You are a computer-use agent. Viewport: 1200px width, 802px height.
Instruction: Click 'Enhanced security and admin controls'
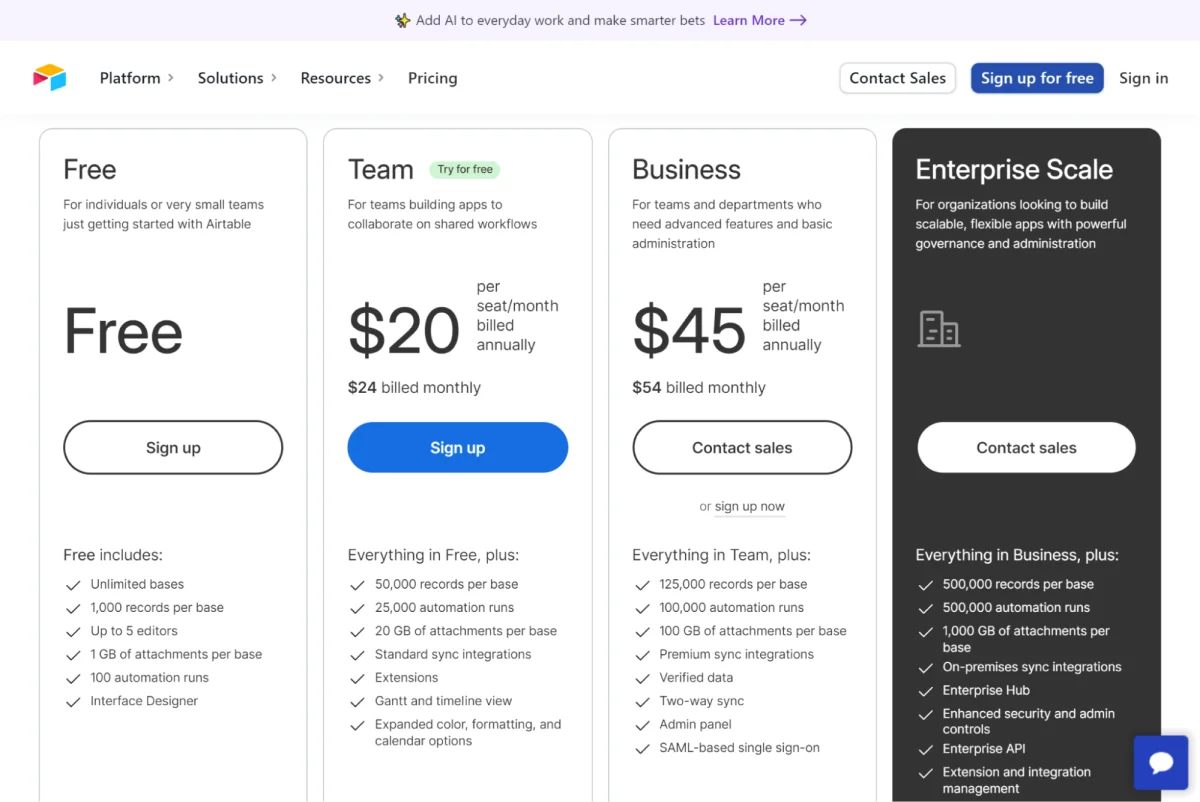click(x=1029, y=722)
